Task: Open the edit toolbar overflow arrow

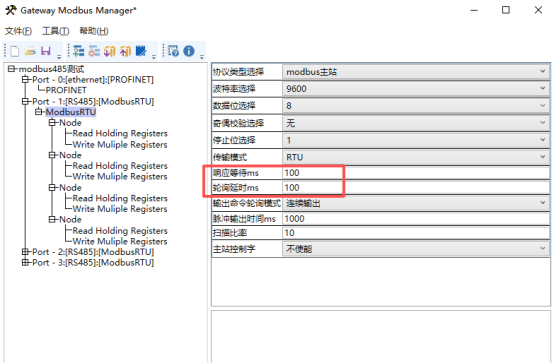Action: click(154, 57)
